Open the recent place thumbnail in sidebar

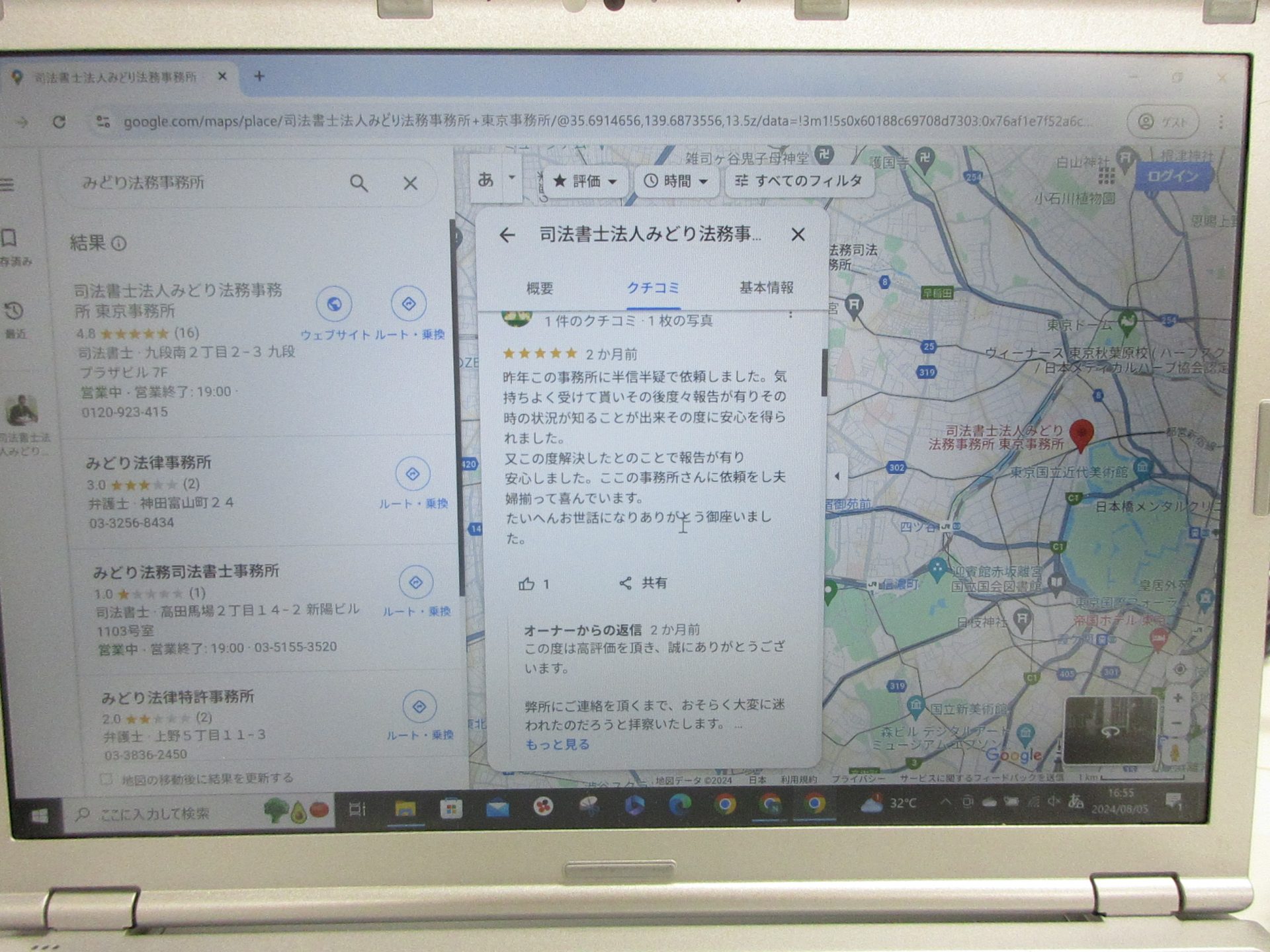22,411
